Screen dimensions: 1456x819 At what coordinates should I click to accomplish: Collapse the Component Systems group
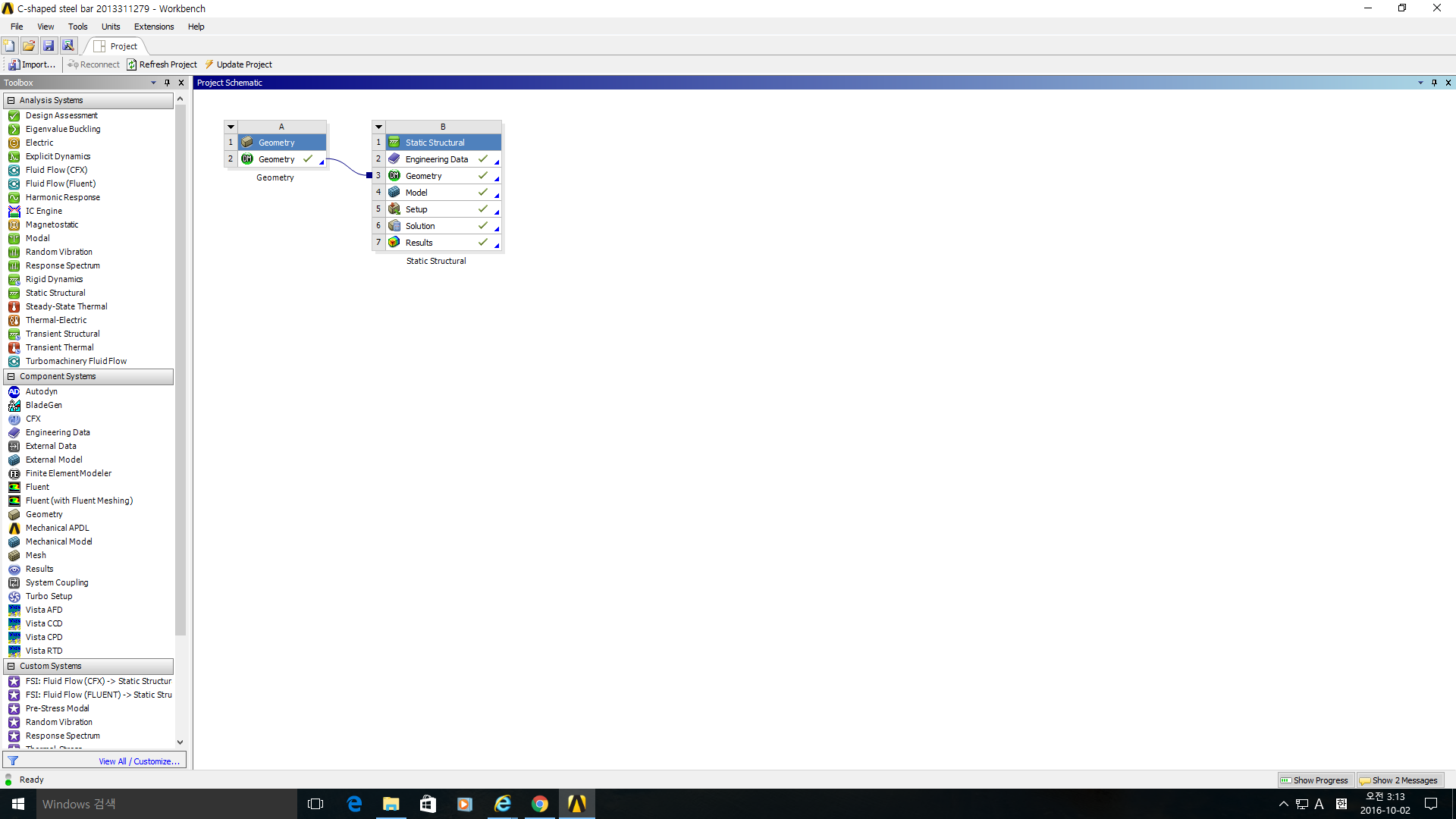11,376
